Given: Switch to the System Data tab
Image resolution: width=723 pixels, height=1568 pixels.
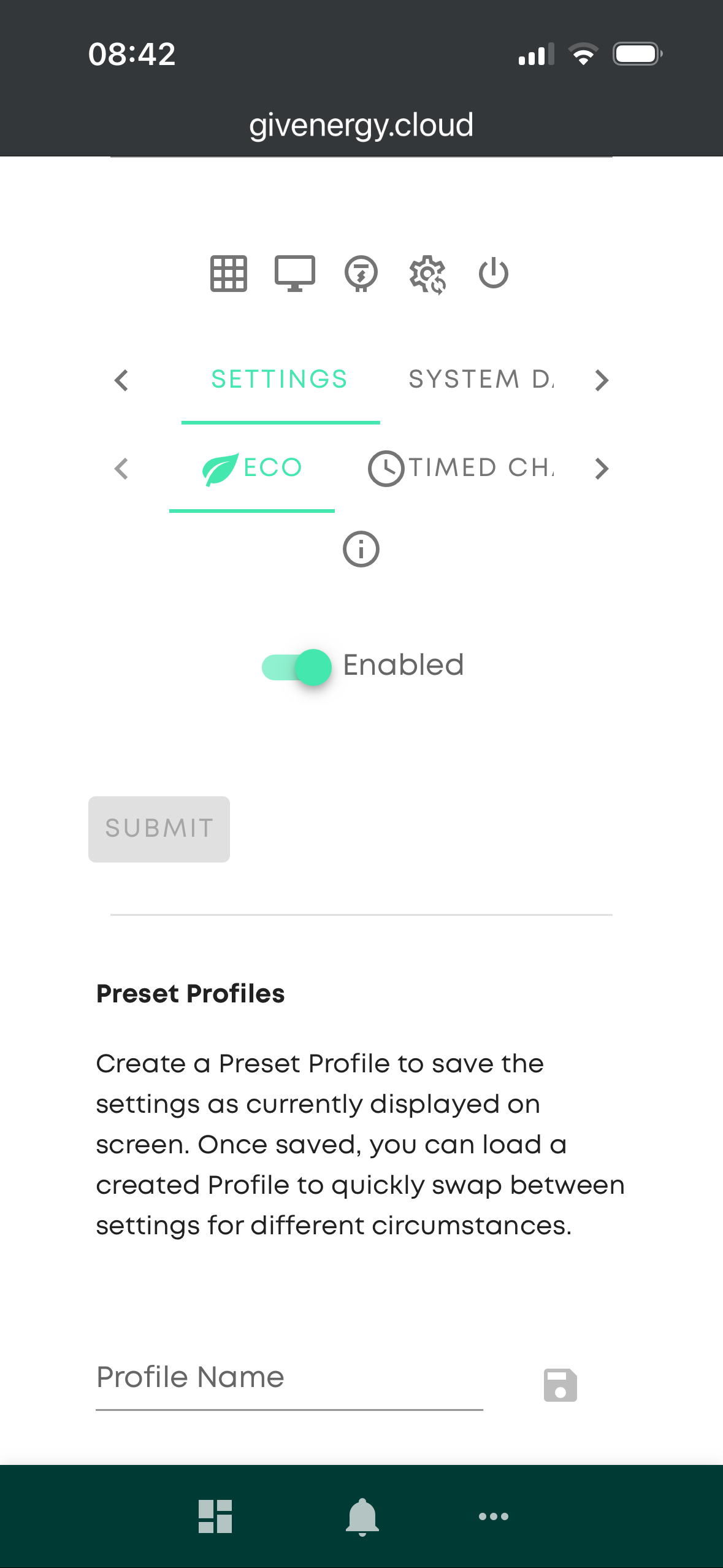Looking at the screenshot, I should [x=481, y=380].
